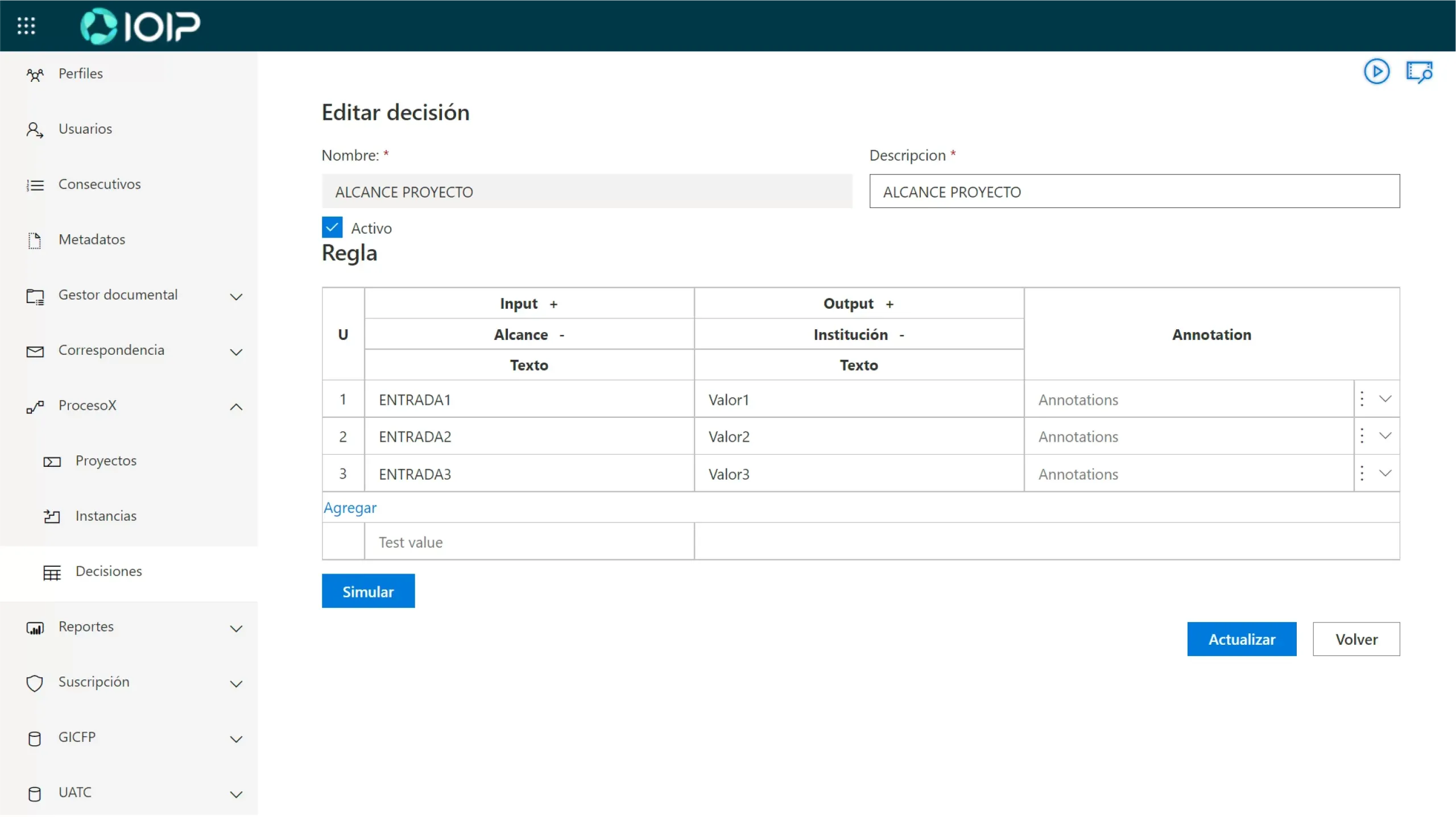Open Decisiones in the sidebar

click(108, 571)
